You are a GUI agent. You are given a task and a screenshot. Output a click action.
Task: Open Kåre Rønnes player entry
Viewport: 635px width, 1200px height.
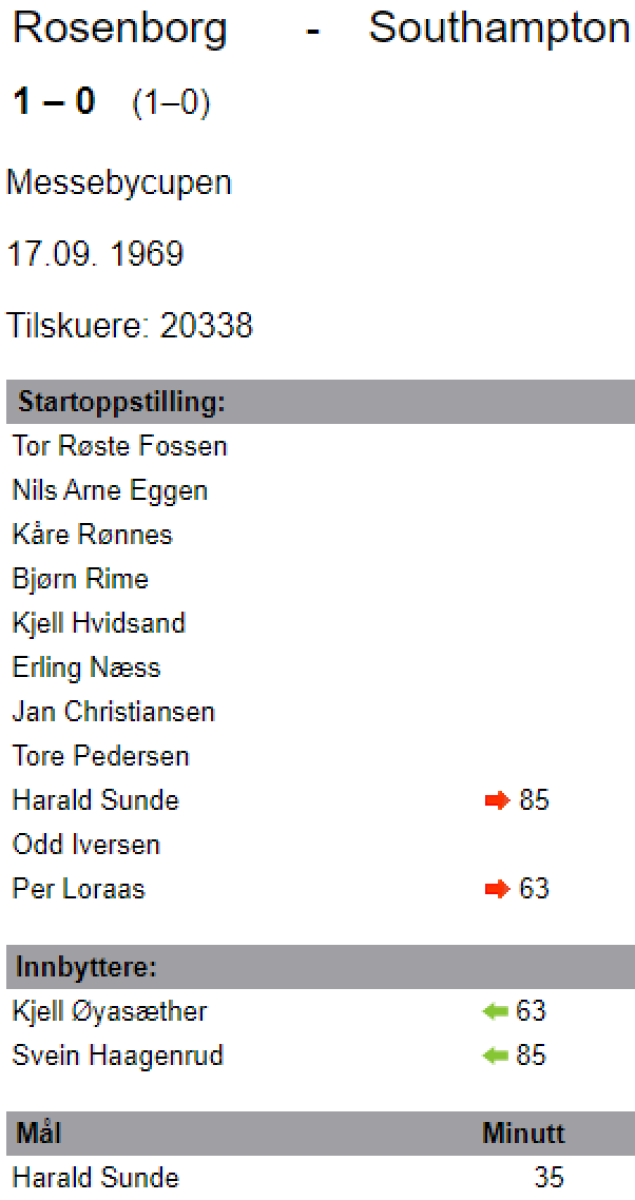(92, 535)
